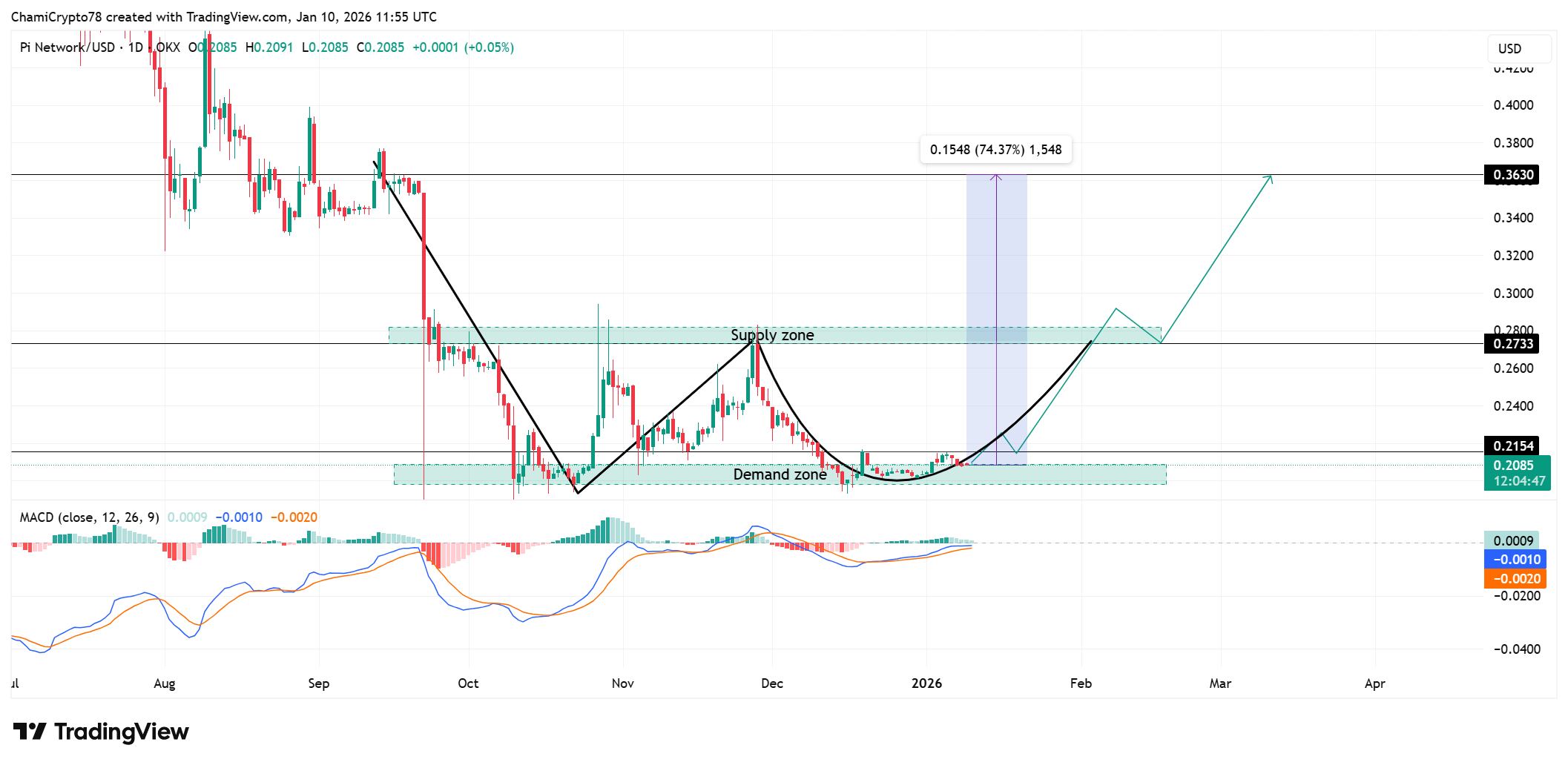Click the Supply zone label
This screenshot has height=765, width=1568.
(x=773, y=335)
